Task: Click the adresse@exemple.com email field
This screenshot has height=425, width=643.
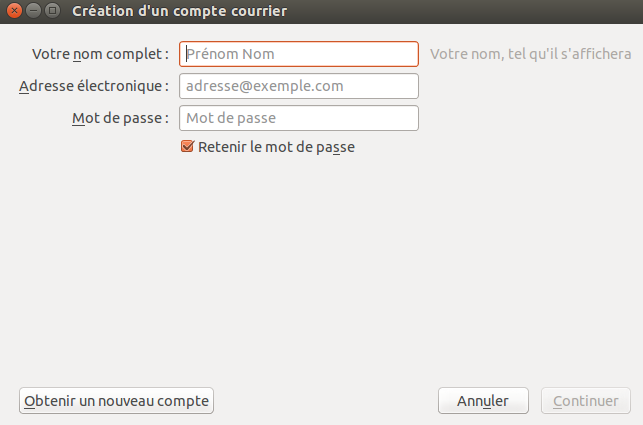Action: [x=298, y=86]
